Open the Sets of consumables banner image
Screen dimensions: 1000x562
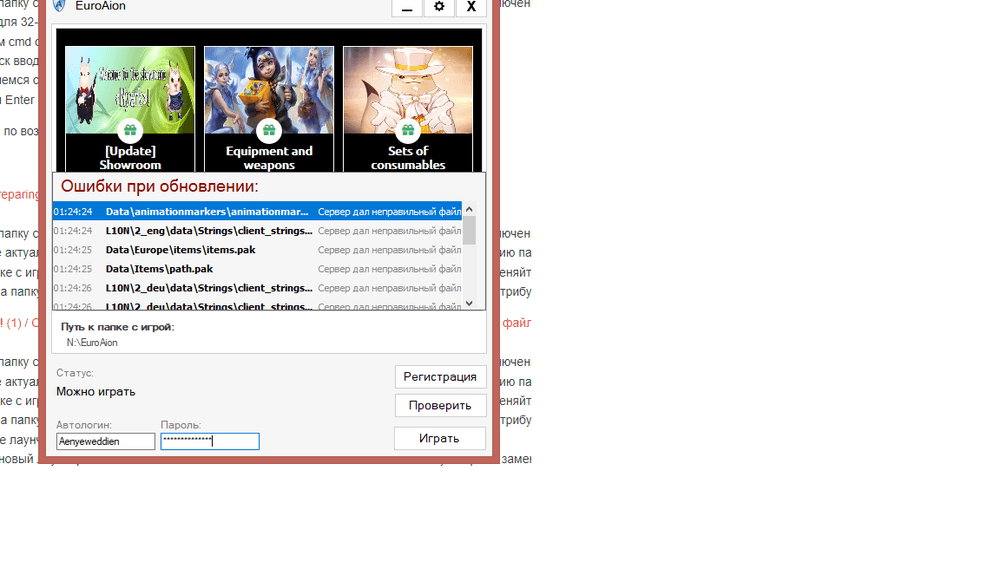pyautogui.click(x=407, y=88)
